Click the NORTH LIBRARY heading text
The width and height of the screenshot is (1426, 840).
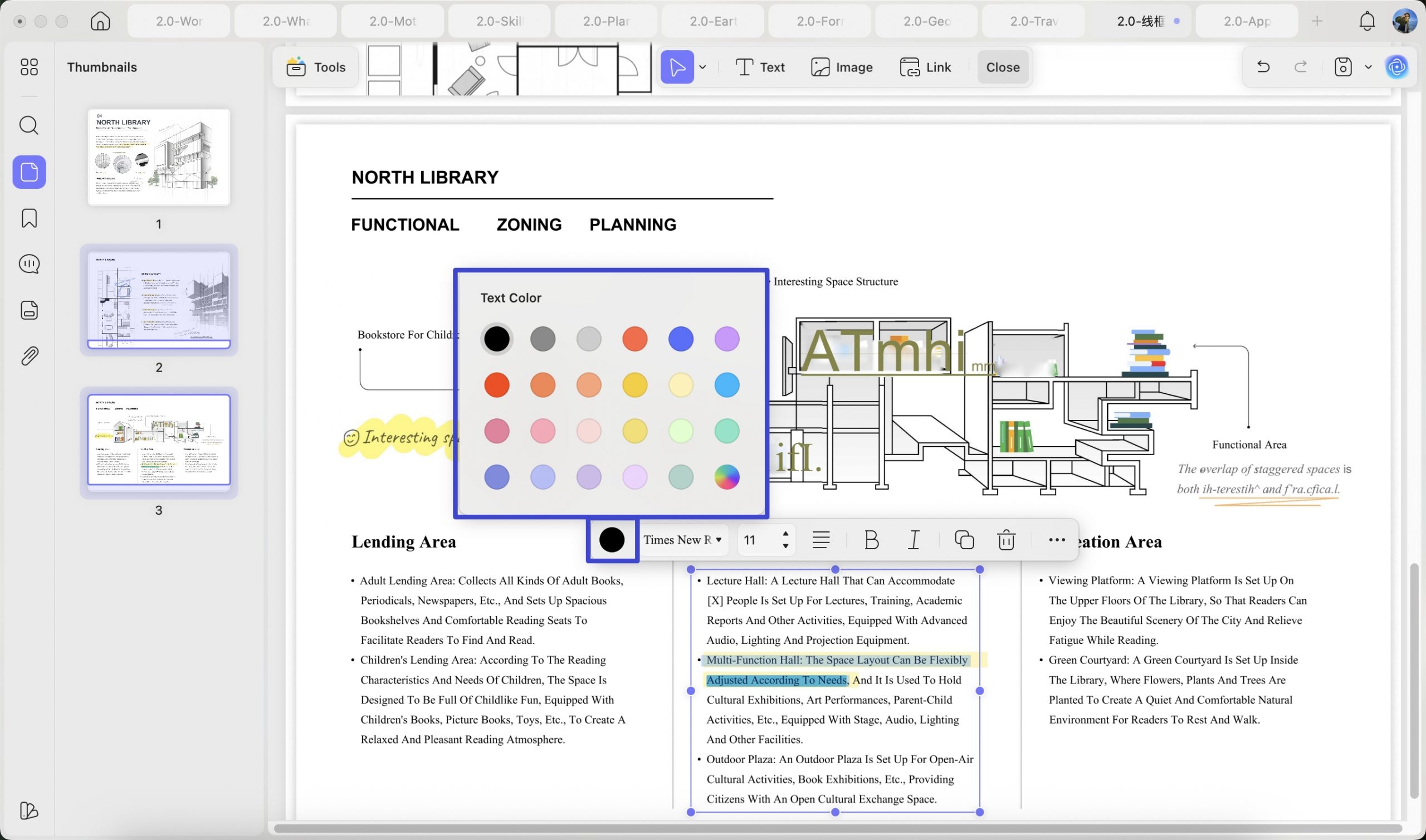(x=425, y=177)
